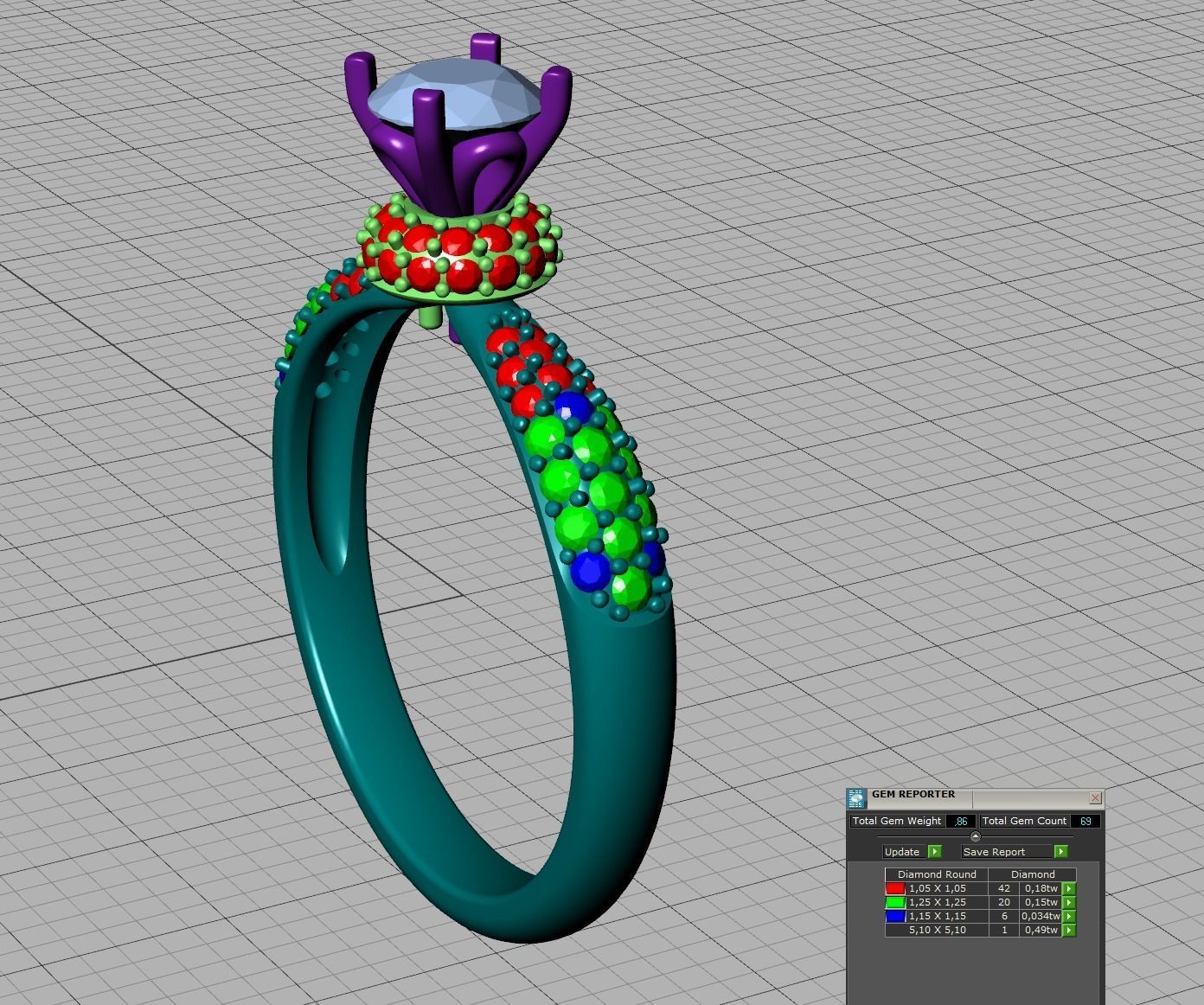
Task: Click the Total Gem Weight value field
Action: pyautogui.click(x=961, y=821)
